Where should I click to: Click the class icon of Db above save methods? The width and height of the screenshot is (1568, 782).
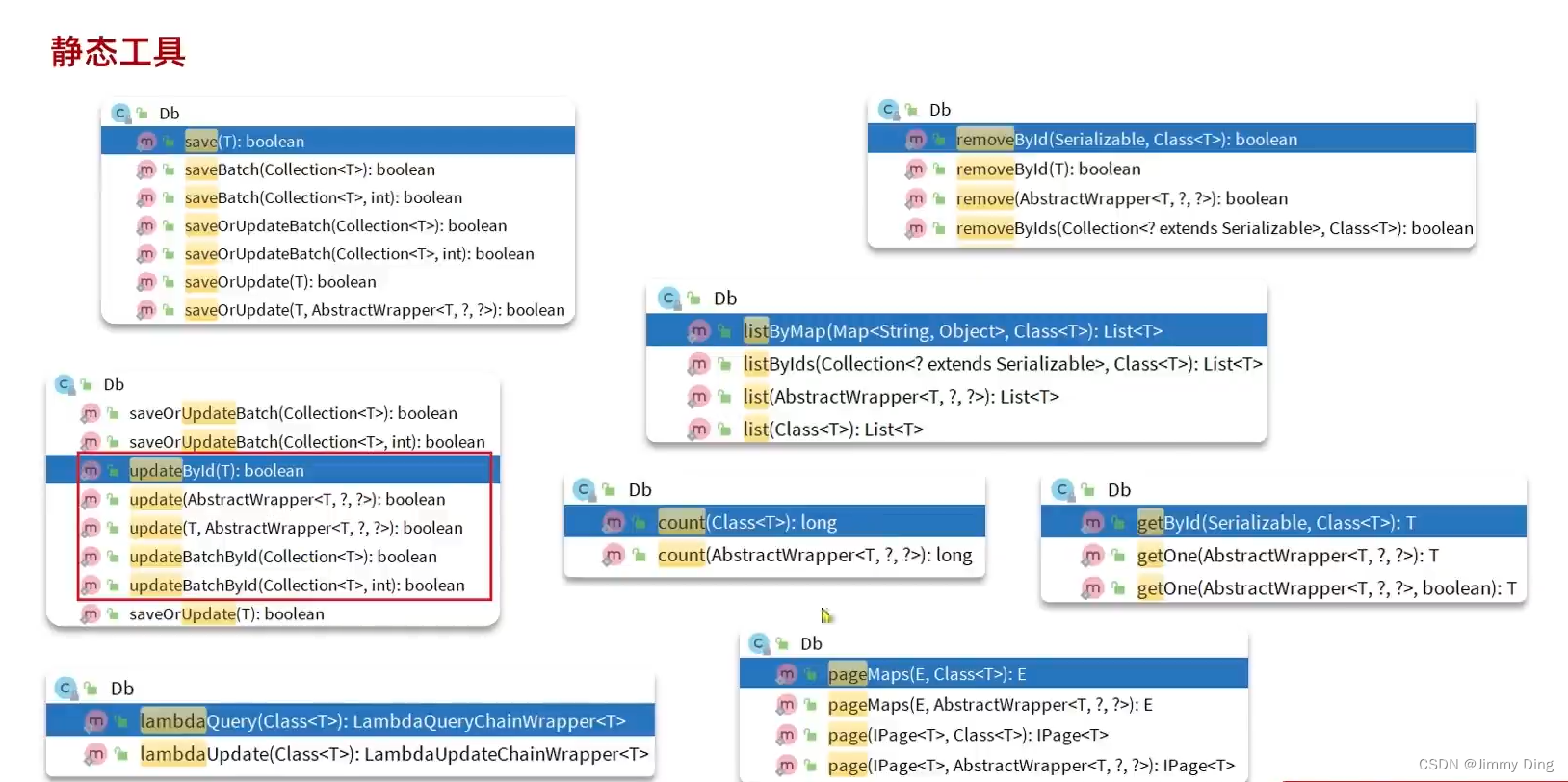(x=120, y=114)
